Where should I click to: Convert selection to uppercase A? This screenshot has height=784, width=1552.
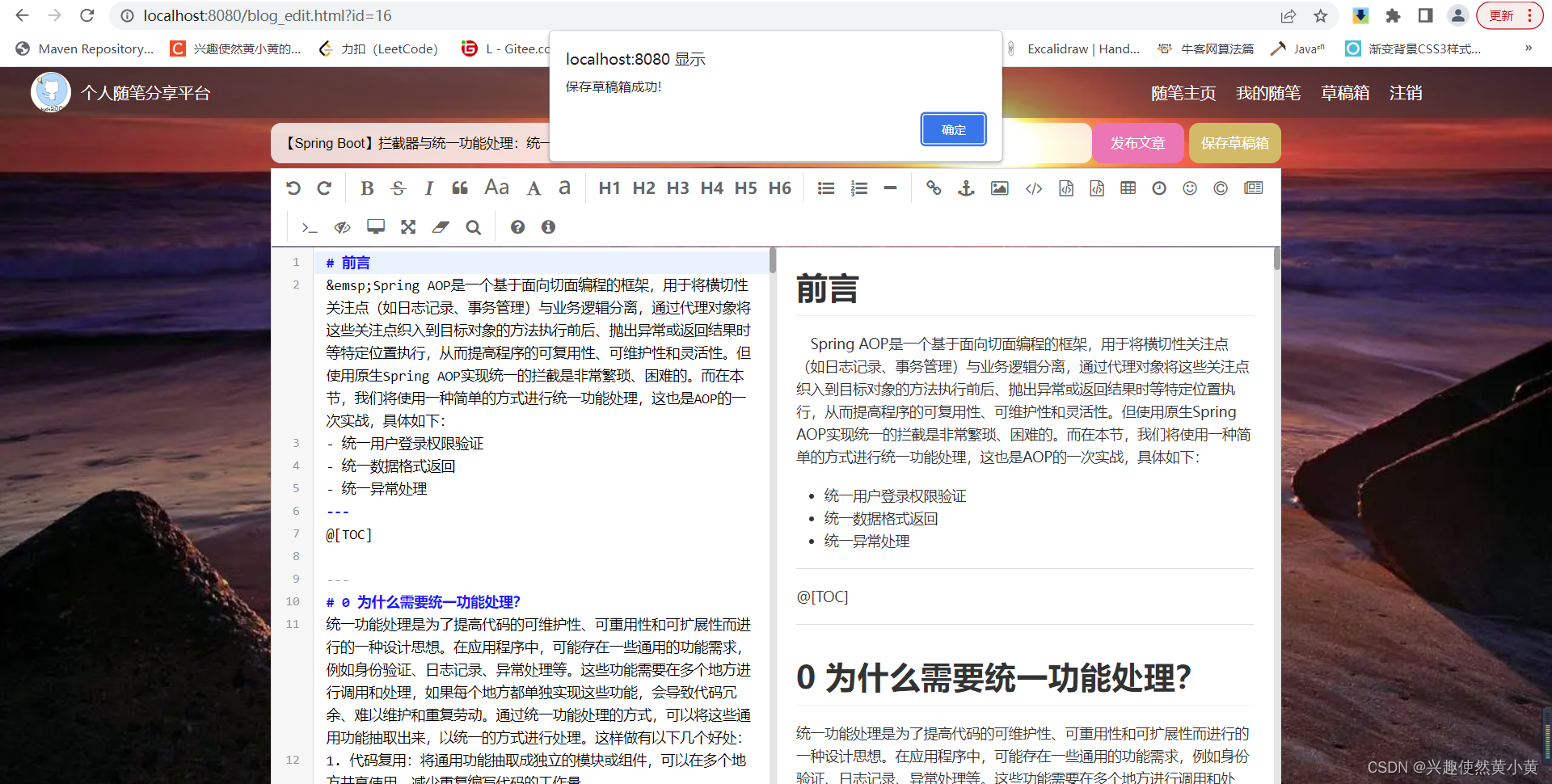point(533,188)
